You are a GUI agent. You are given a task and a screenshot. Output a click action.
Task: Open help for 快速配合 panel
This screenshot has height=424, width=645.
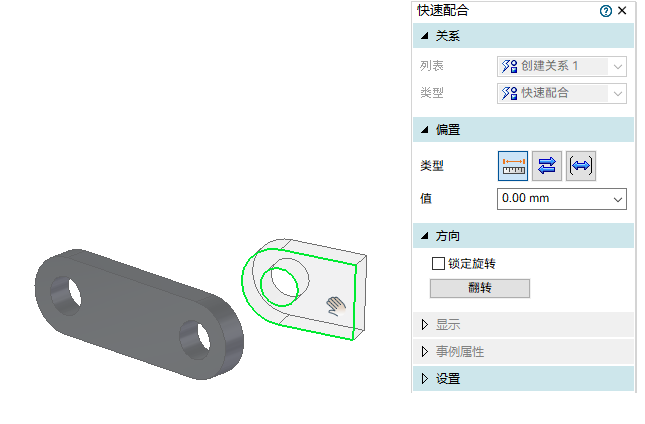(x=606, y=11)
